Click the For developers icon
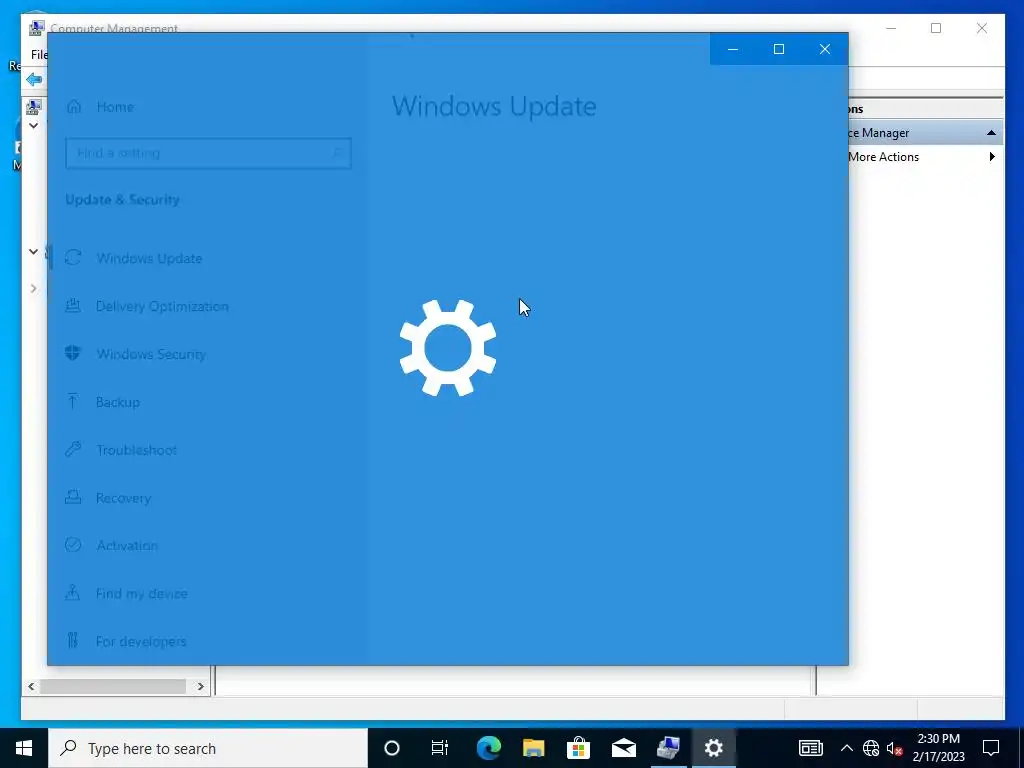 point(73,640)
